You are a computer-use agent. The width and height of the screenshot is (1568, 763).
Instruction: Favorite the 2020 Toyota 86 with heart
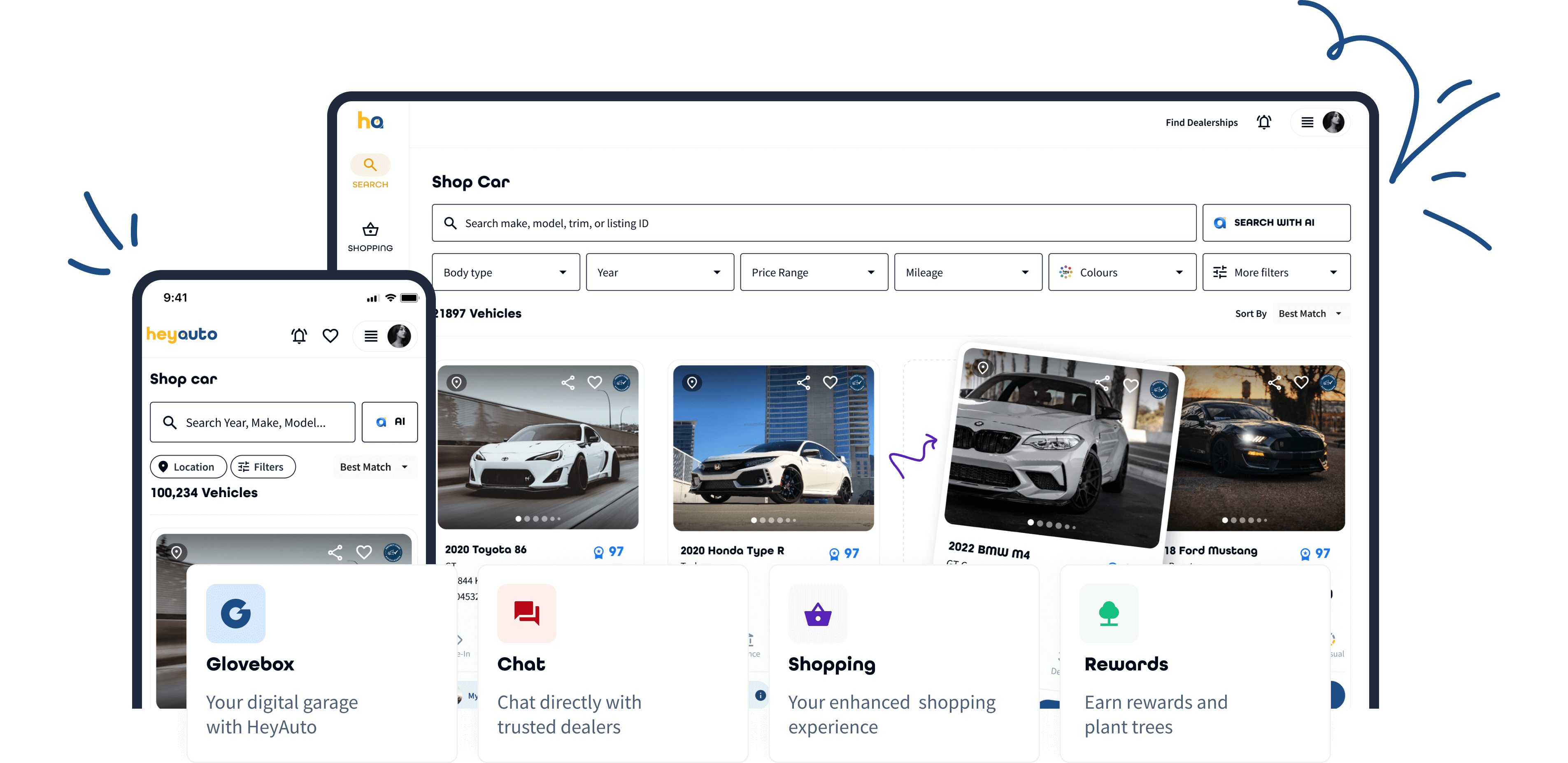pyautogui.click(x=595, y=383)
